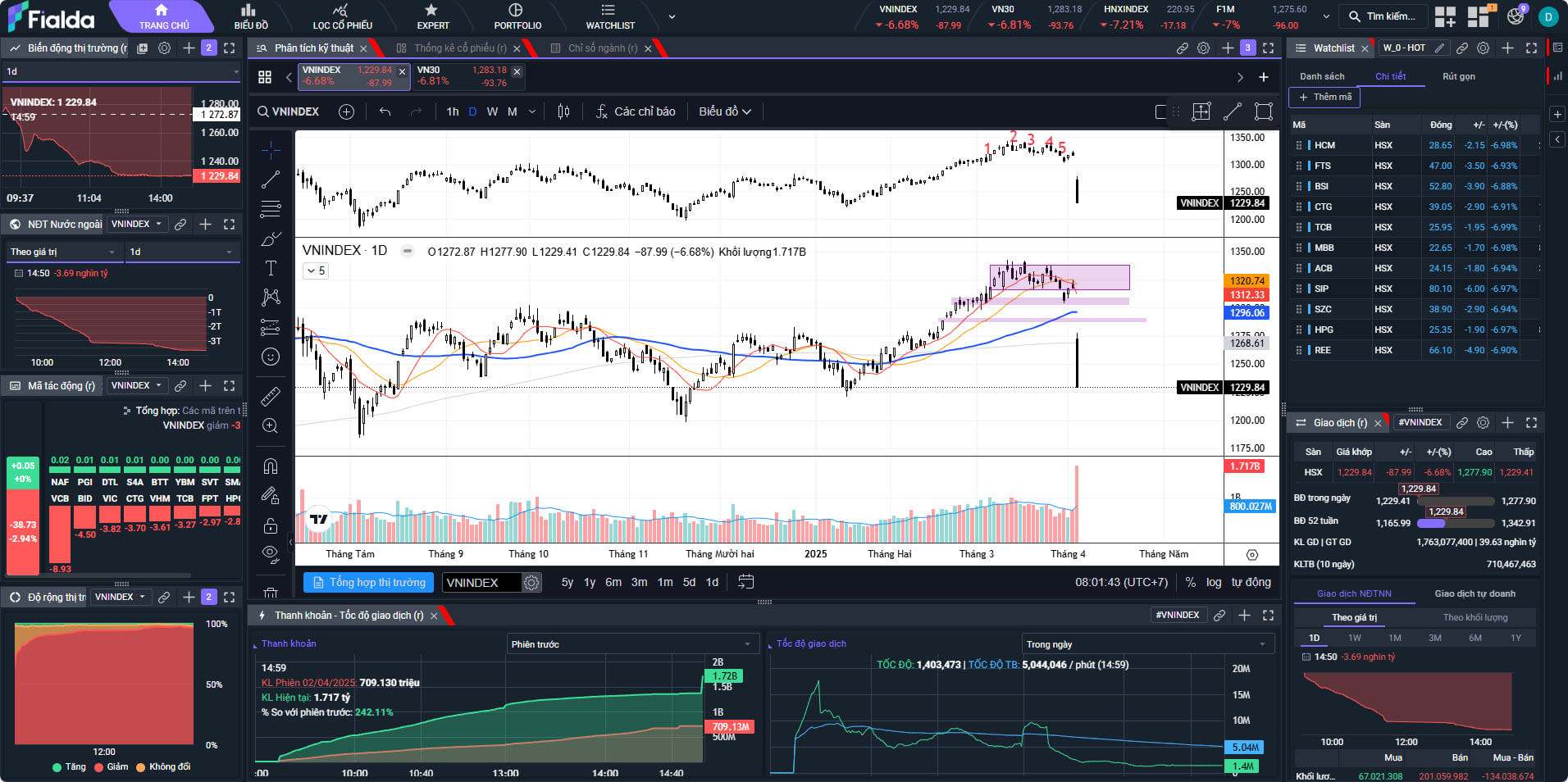Open the emoji icons drawing tool
The height and width of the screenshot is (782, 1568).
[x=271, y=357]
